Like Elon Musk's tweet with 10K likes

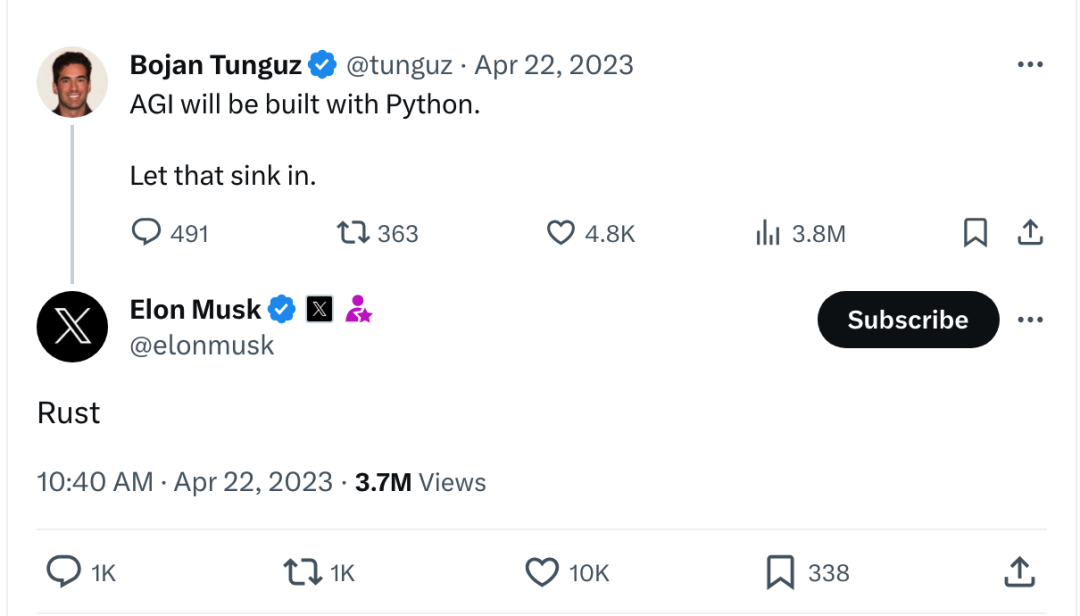click(x=542, y=572)
